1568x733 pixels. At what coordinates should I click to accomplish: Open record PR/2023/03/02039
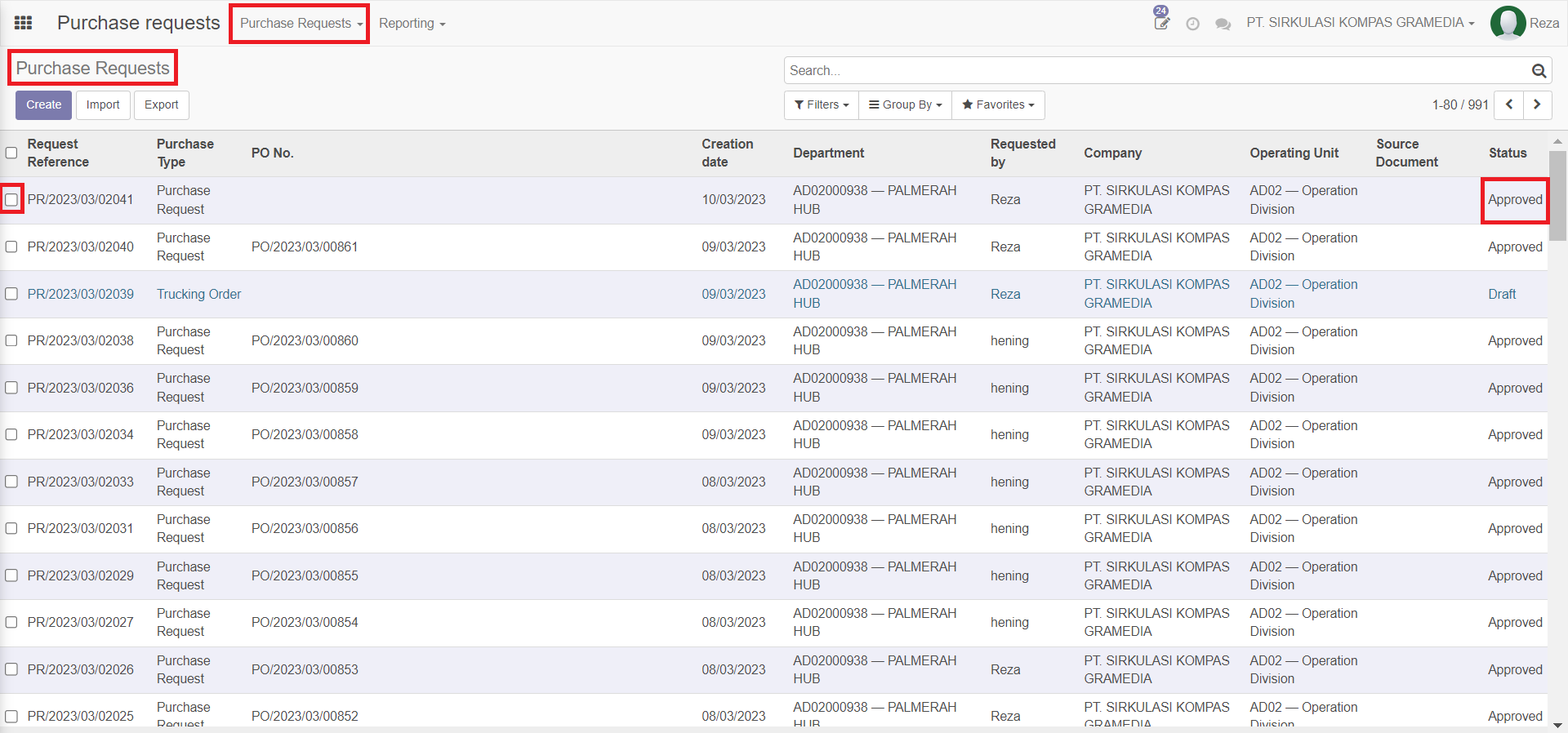pos(81,294)
